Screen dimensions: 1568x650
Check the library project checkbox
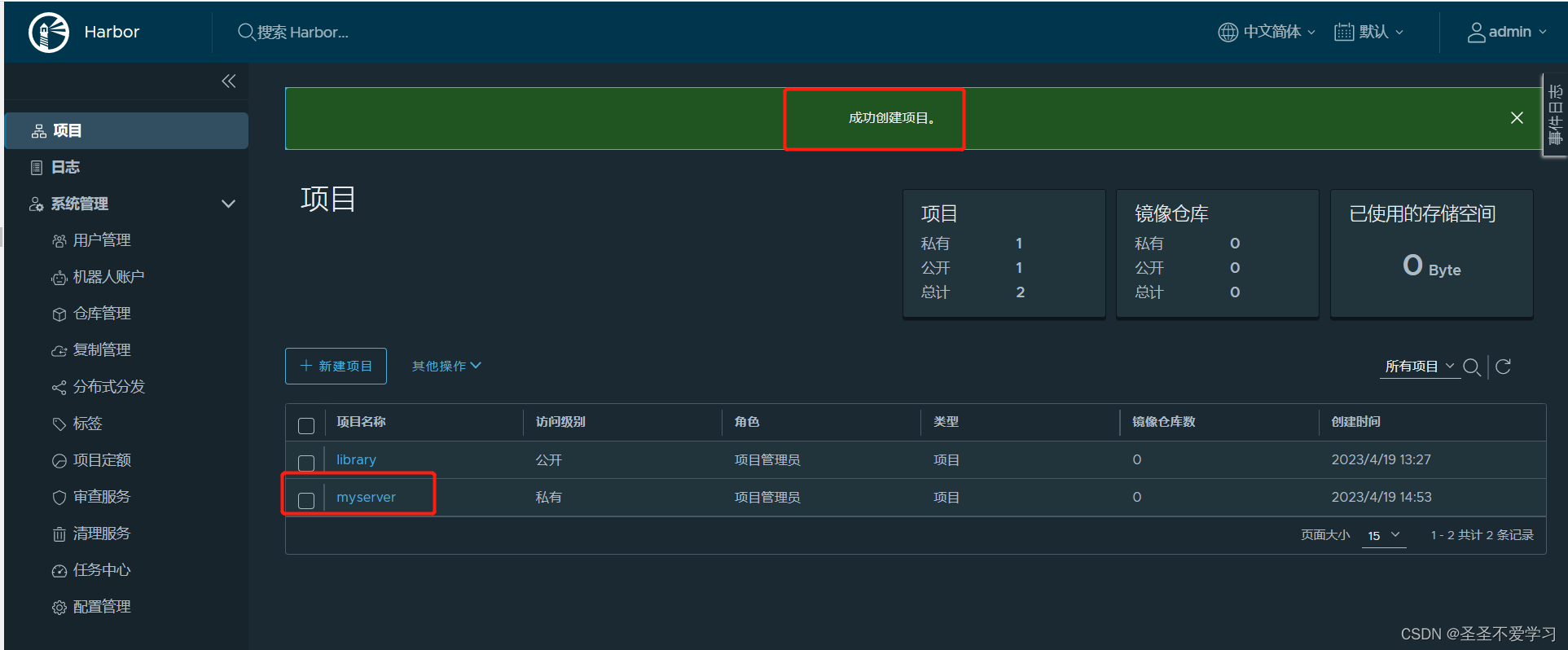306,463
